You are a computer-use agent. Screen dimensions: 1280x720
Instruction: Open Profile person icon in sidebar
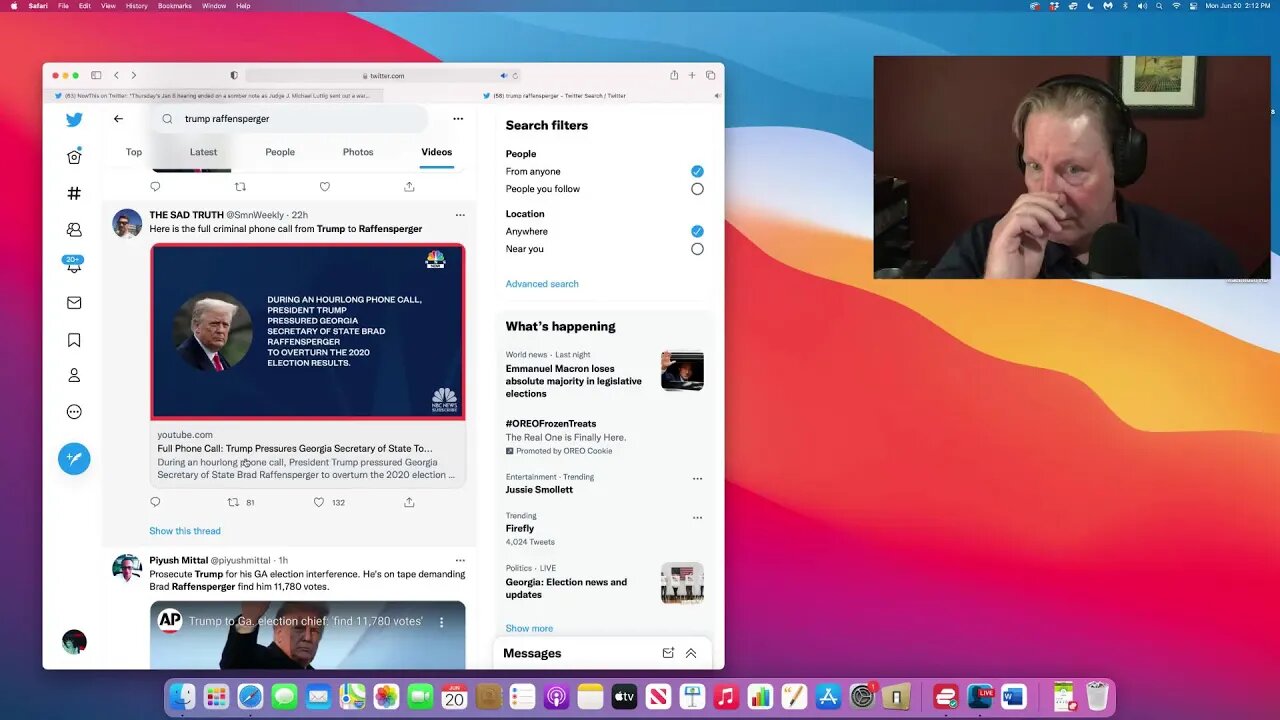[74, 376]
